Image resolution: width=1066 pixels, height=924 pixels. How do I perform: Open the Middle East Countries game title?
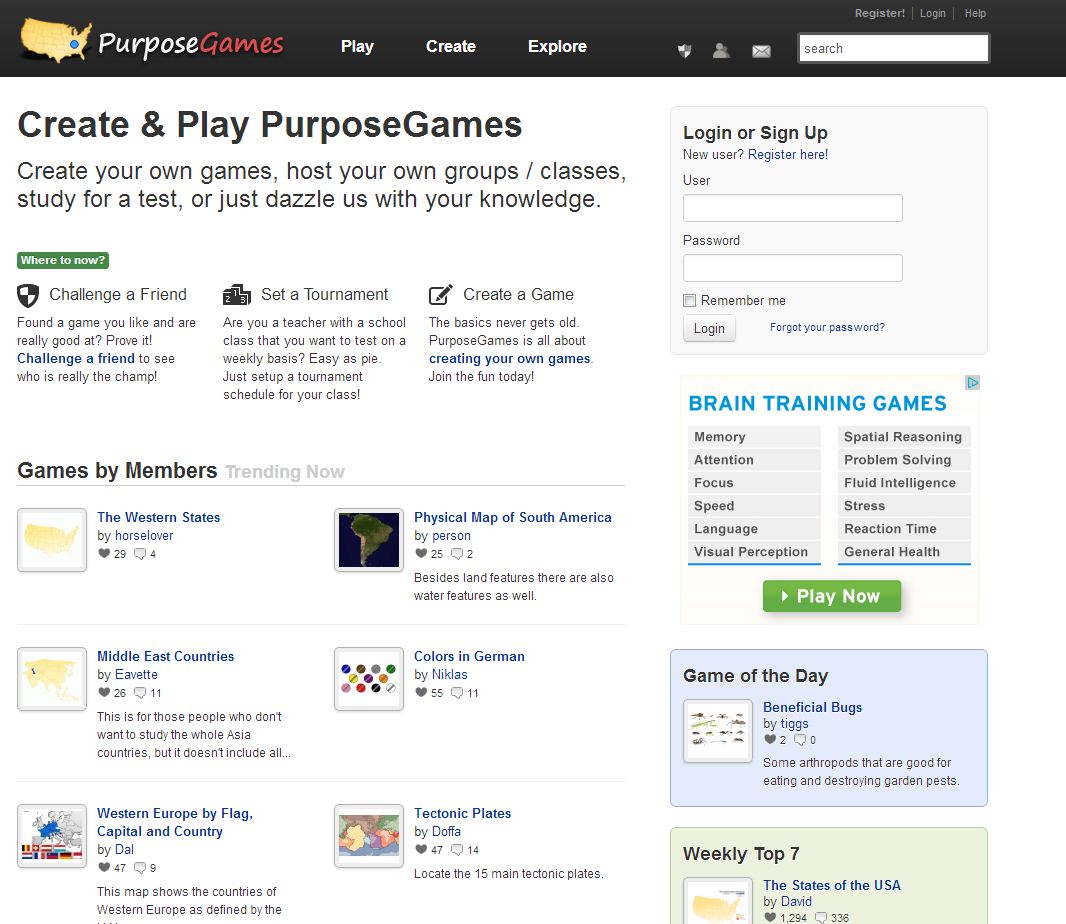tap(165, 656)
